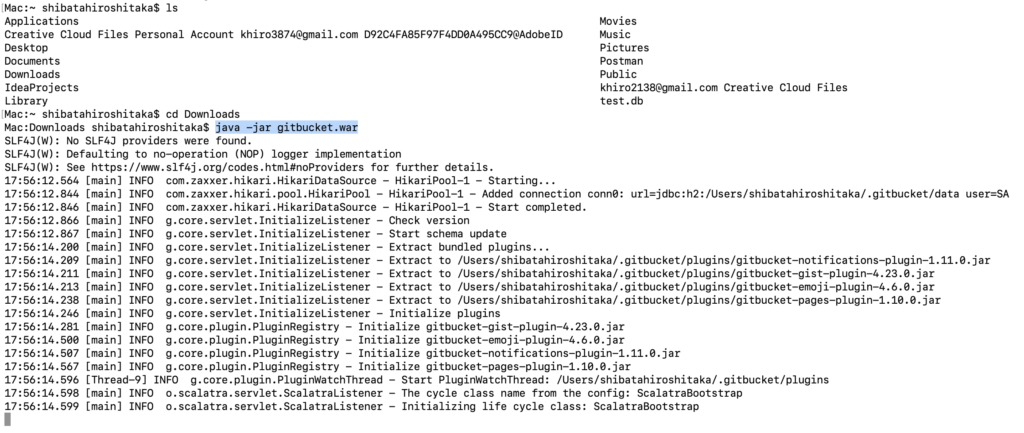
Task: Click the Pictures folder name
Action: pyautogui.click(x=624, y=48)
